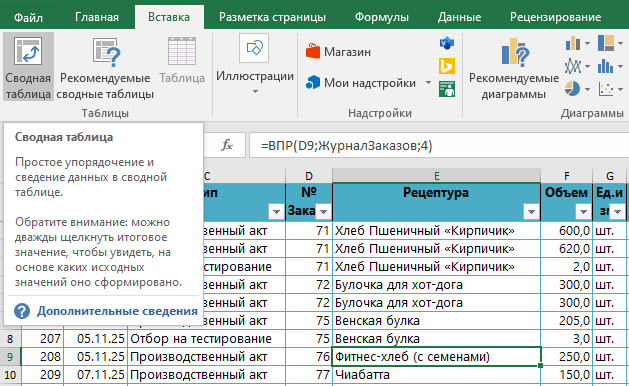Select column E header
This screenshot has width=629, height=386.
click(436, 176)
